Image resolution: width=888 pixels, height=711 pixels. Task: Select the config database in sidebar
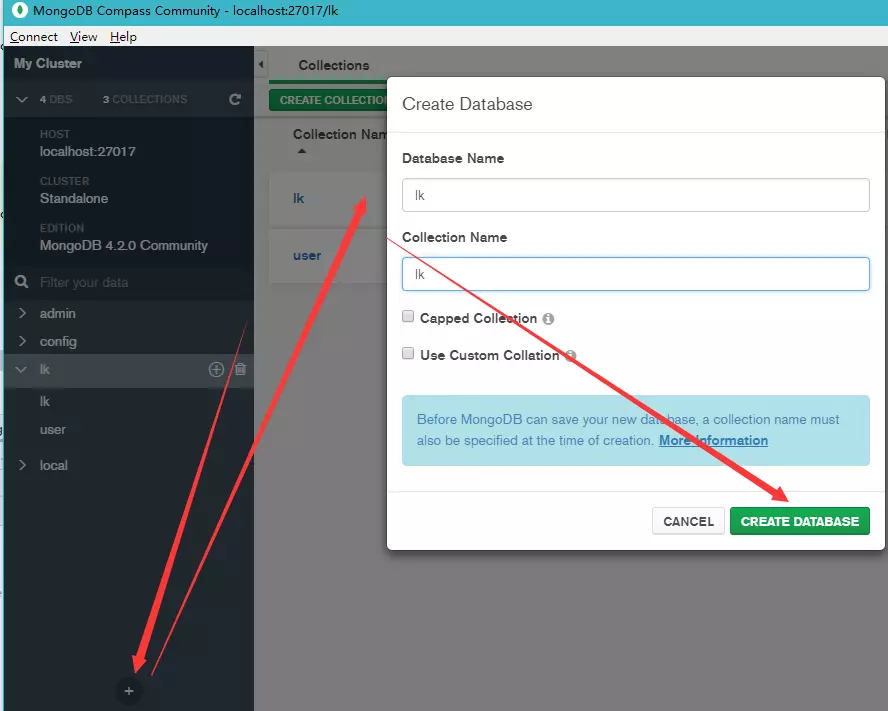[x=58, y=342]
